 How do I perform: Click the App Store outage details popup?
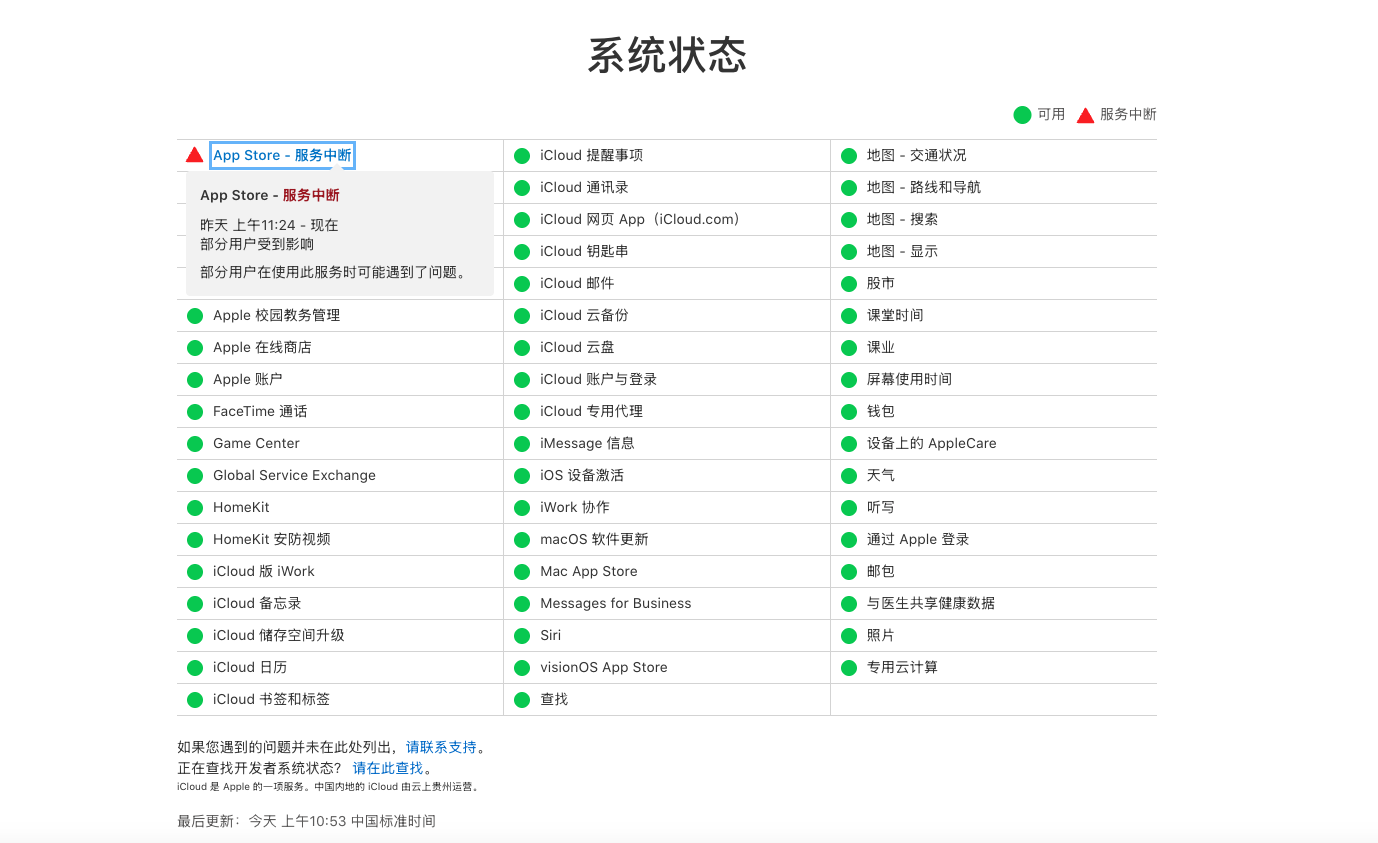(340, 234)
